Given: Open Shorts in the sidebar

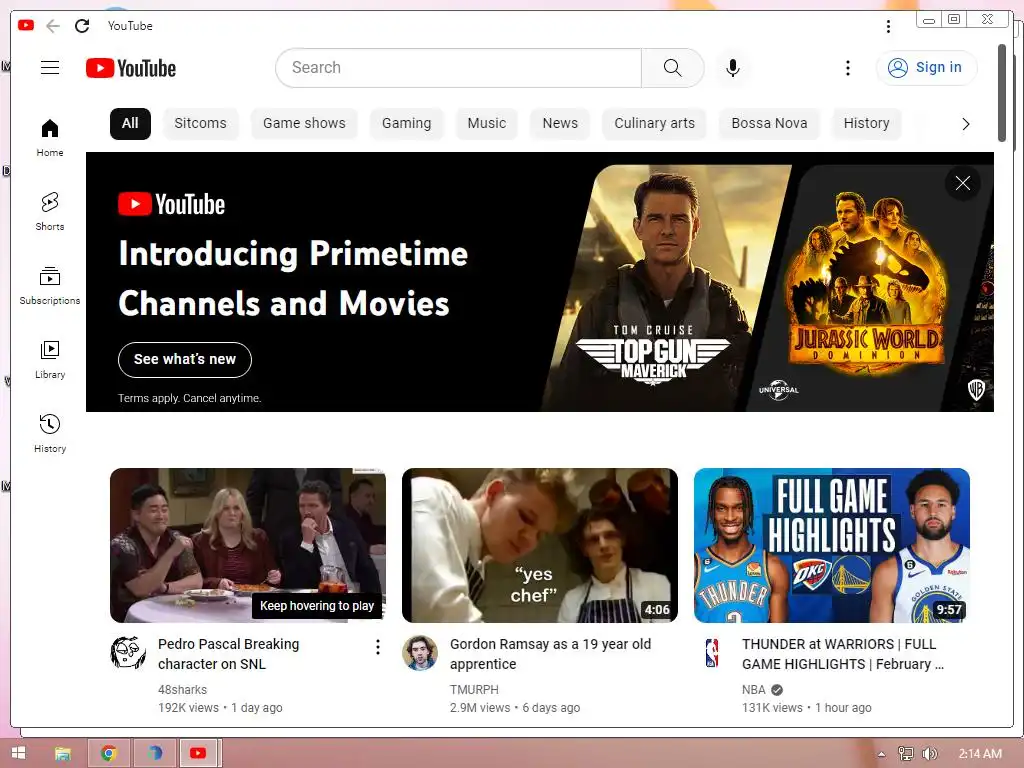Looking at the screenshot, I should pos(50,212).
